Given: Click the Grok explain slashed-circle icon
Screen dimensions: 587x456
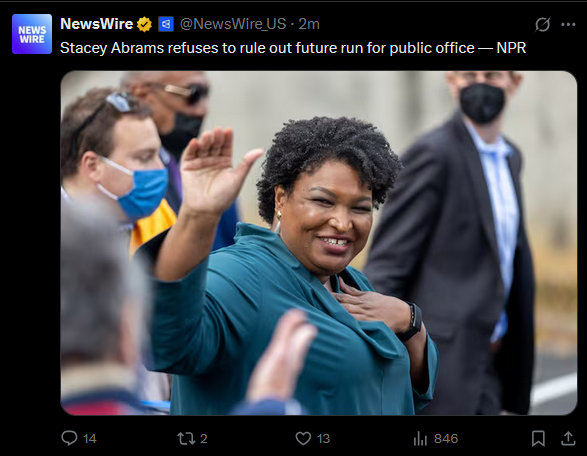Looking at the screenshot, I should click(x=542, y=25).
